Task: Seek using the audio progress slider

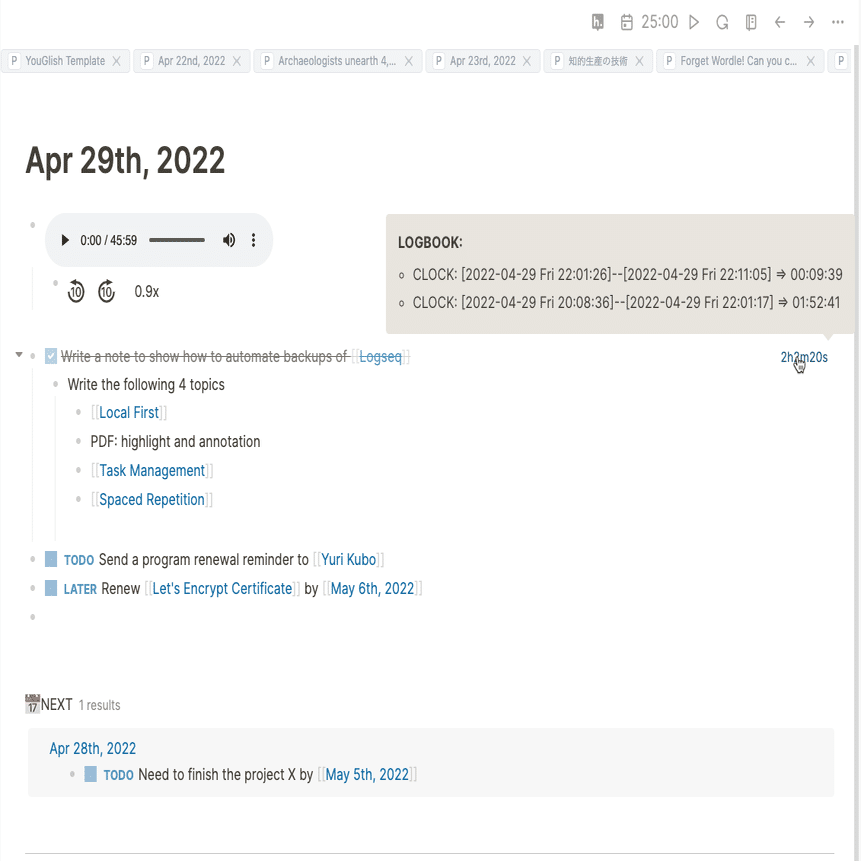Action: click(x=177, y=240)
